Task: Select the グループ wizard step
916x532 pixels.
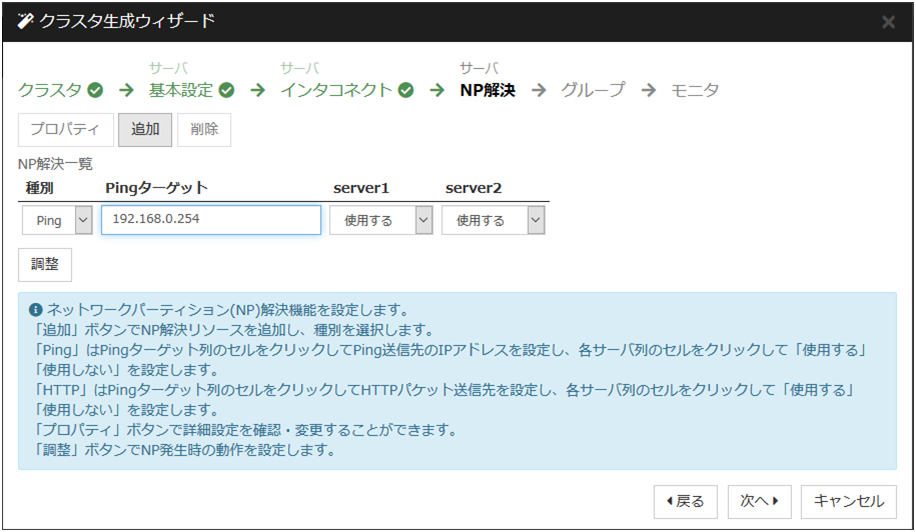Action: (x=593, y=90)
